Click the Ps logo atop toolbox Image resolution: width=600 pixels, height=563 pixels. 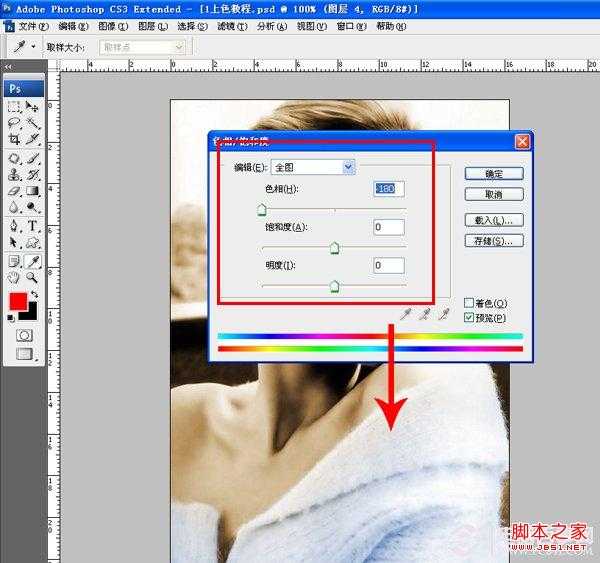point(24,88)
